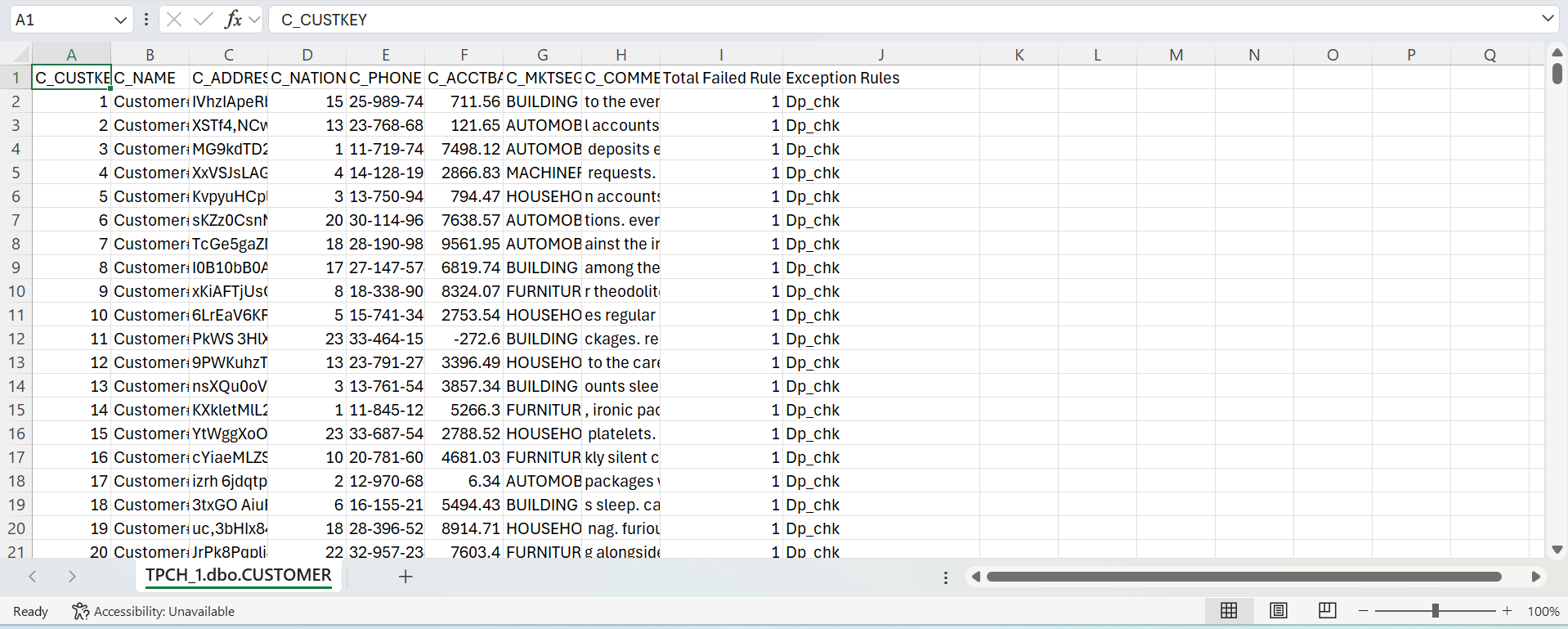Expand the formula bar chevron
The width and height of the screenshot is (1568, 629).
click(1548, 19)
